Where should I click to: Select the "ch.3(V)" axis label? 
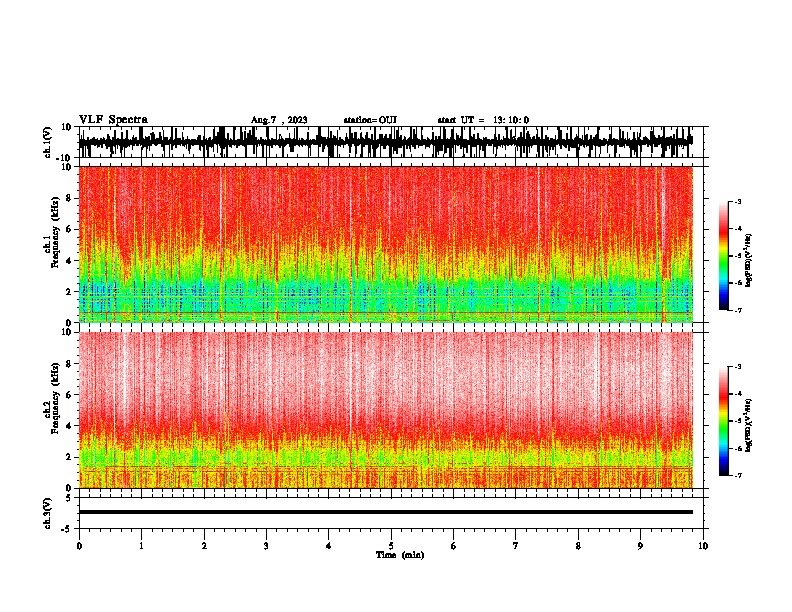coord(48,513)
